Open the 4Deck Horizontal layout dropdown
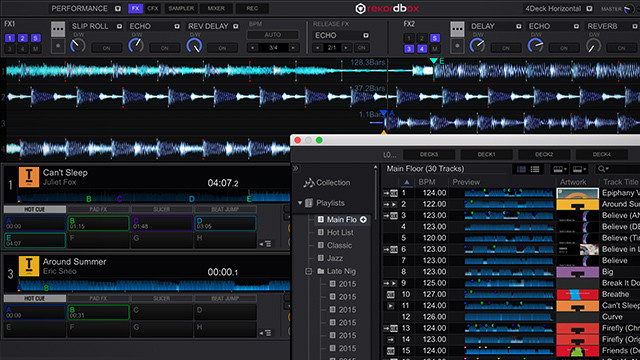 click(589, 9)
